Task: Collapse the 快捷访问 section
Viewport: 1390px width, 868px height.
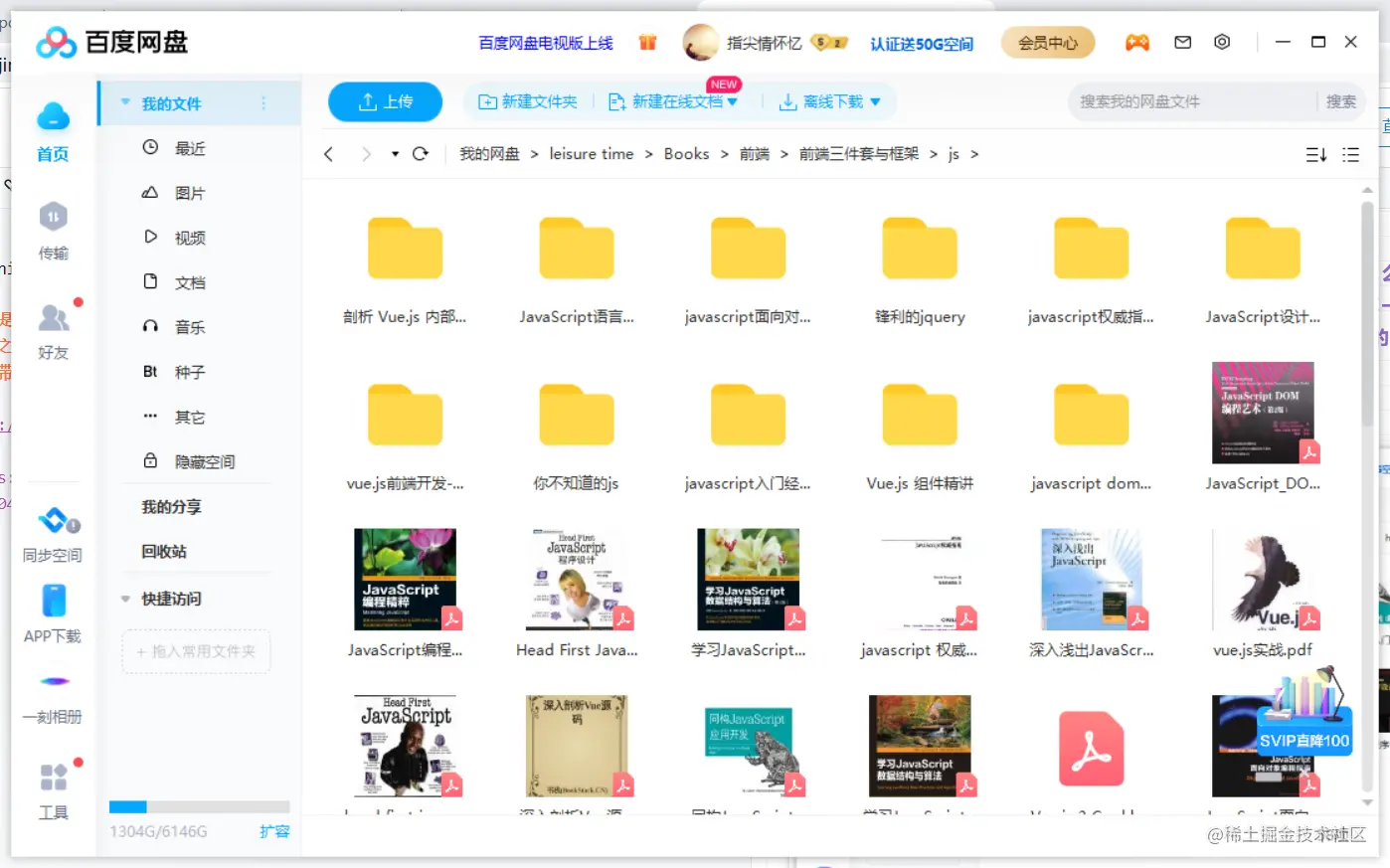Action: 125,599
